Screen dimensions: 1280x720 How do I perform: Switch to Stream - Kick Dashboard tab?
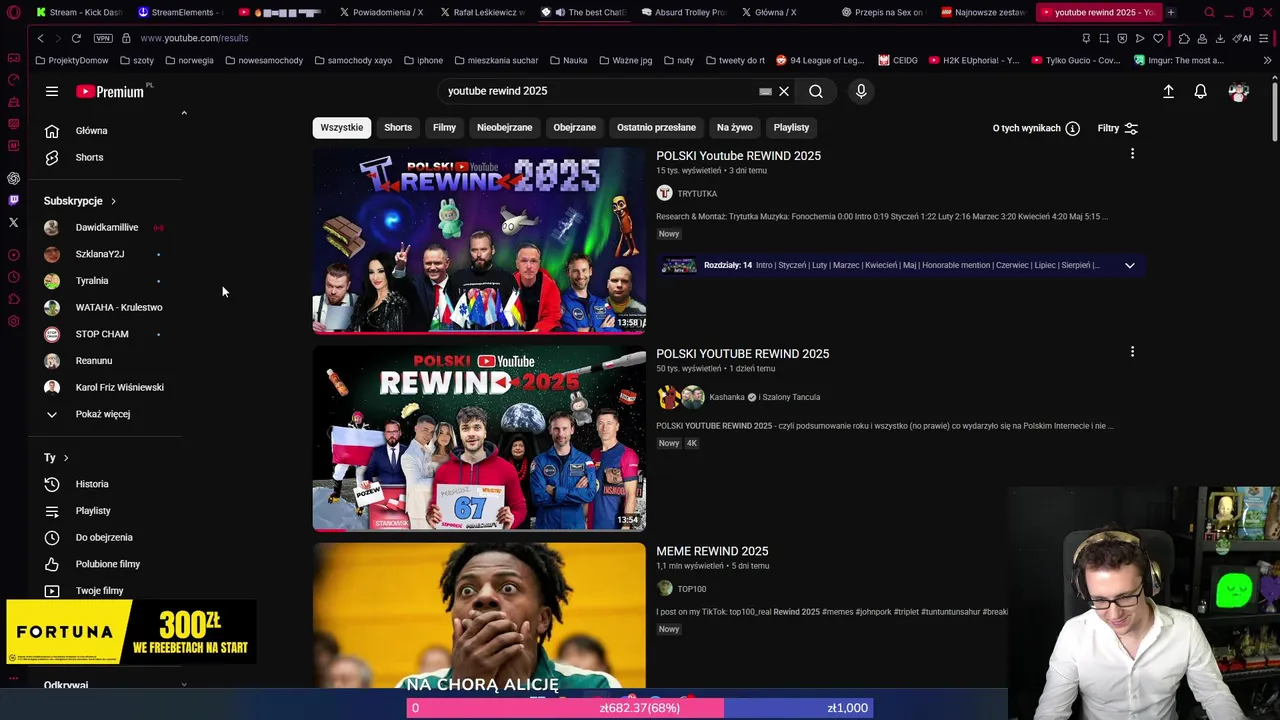(x=78, y=12)
